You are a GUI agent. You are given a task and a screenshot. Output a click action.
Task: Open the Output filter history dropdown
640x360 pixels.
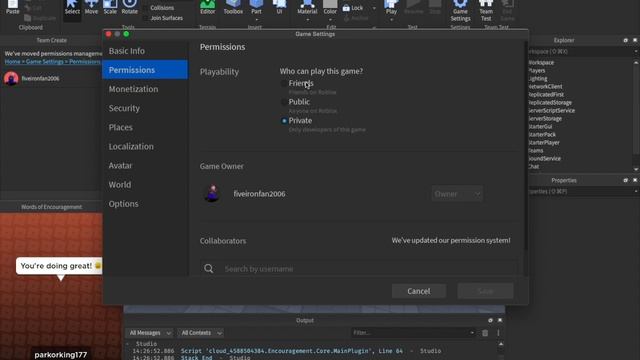472,333
